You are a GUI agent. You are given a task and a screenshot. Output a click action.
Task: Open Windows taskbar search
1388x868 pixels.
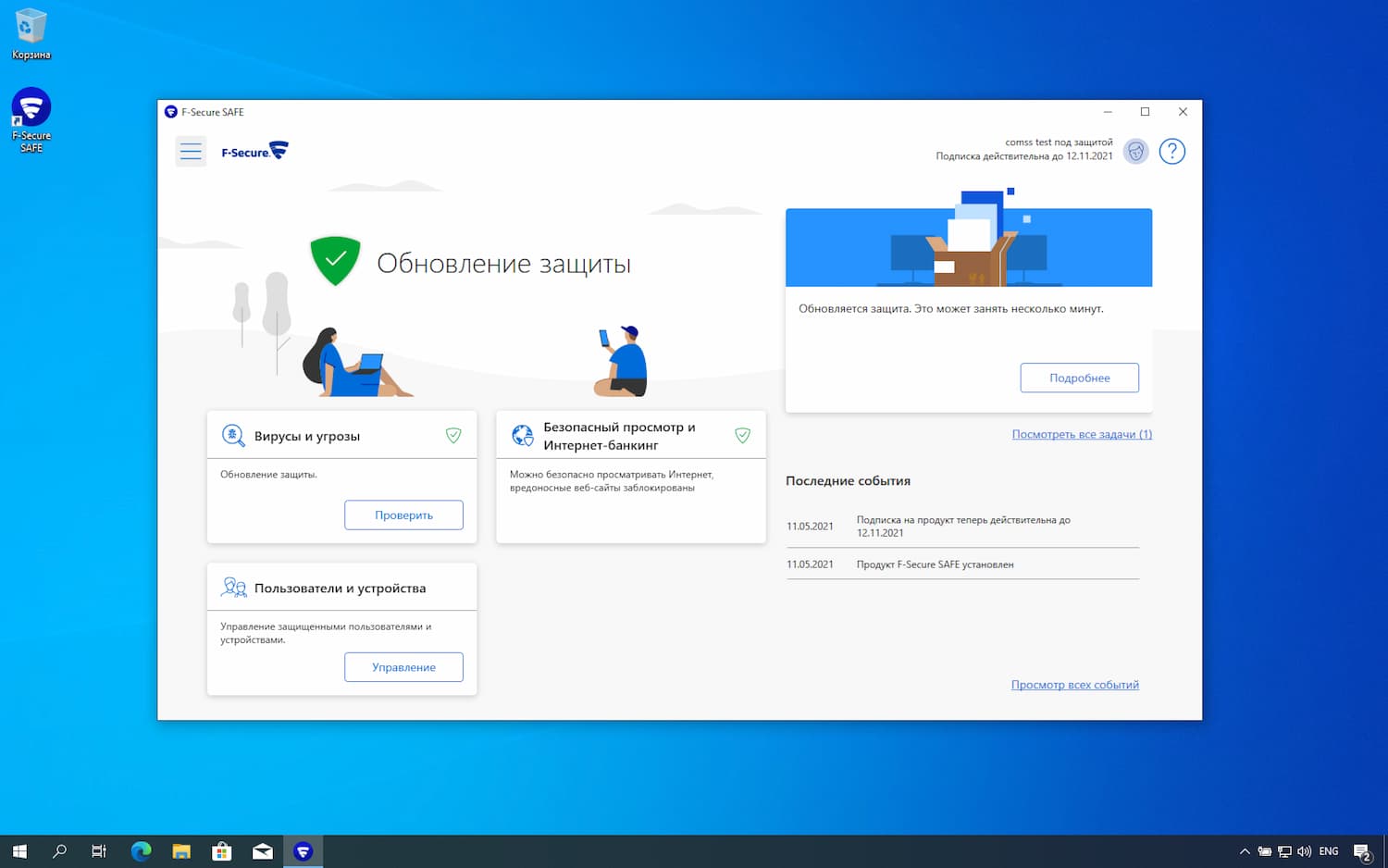click(x=59, y=851)
